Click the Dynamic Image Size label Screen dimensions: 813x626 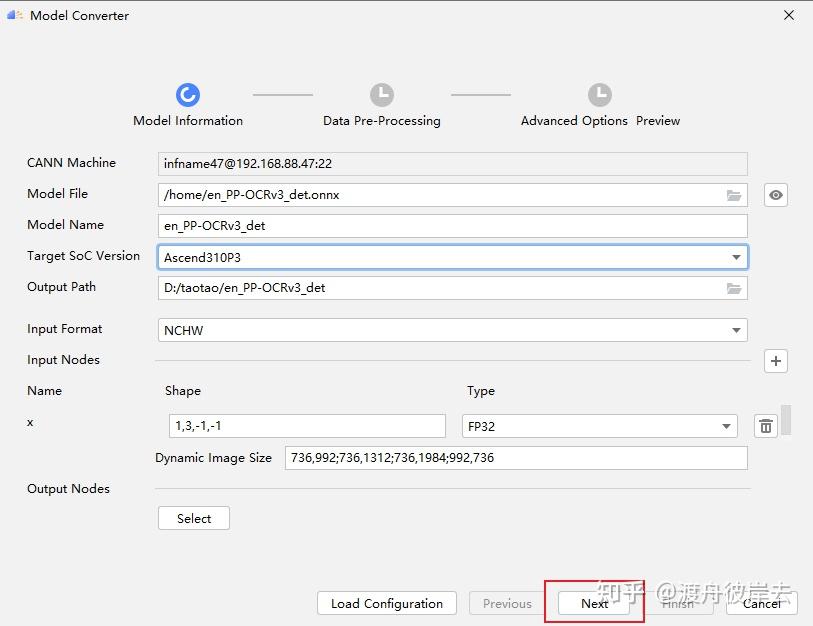tap(213, 458)
